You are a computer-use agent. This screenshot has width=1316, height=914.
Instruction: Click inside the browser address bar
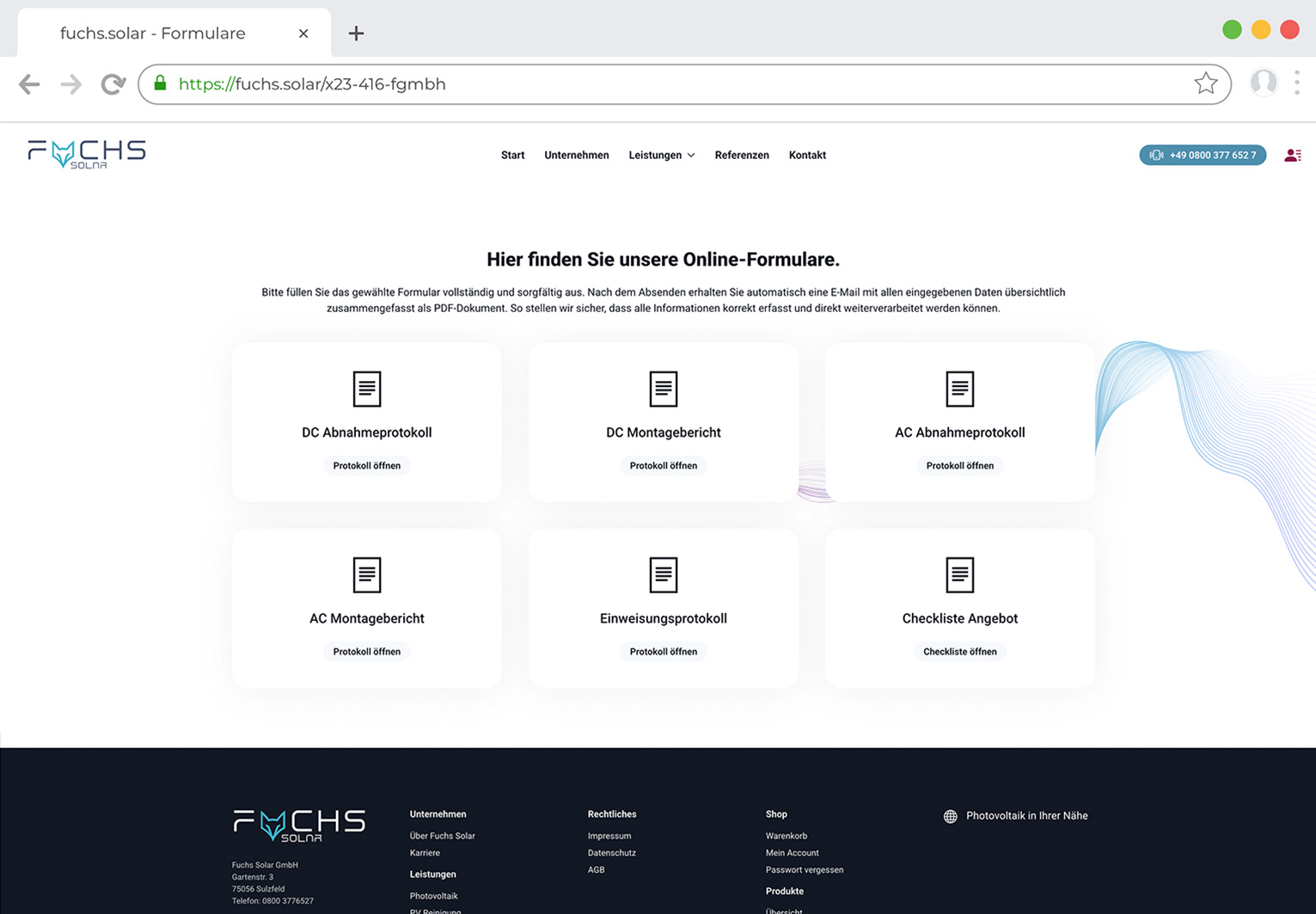click(602, 83)
